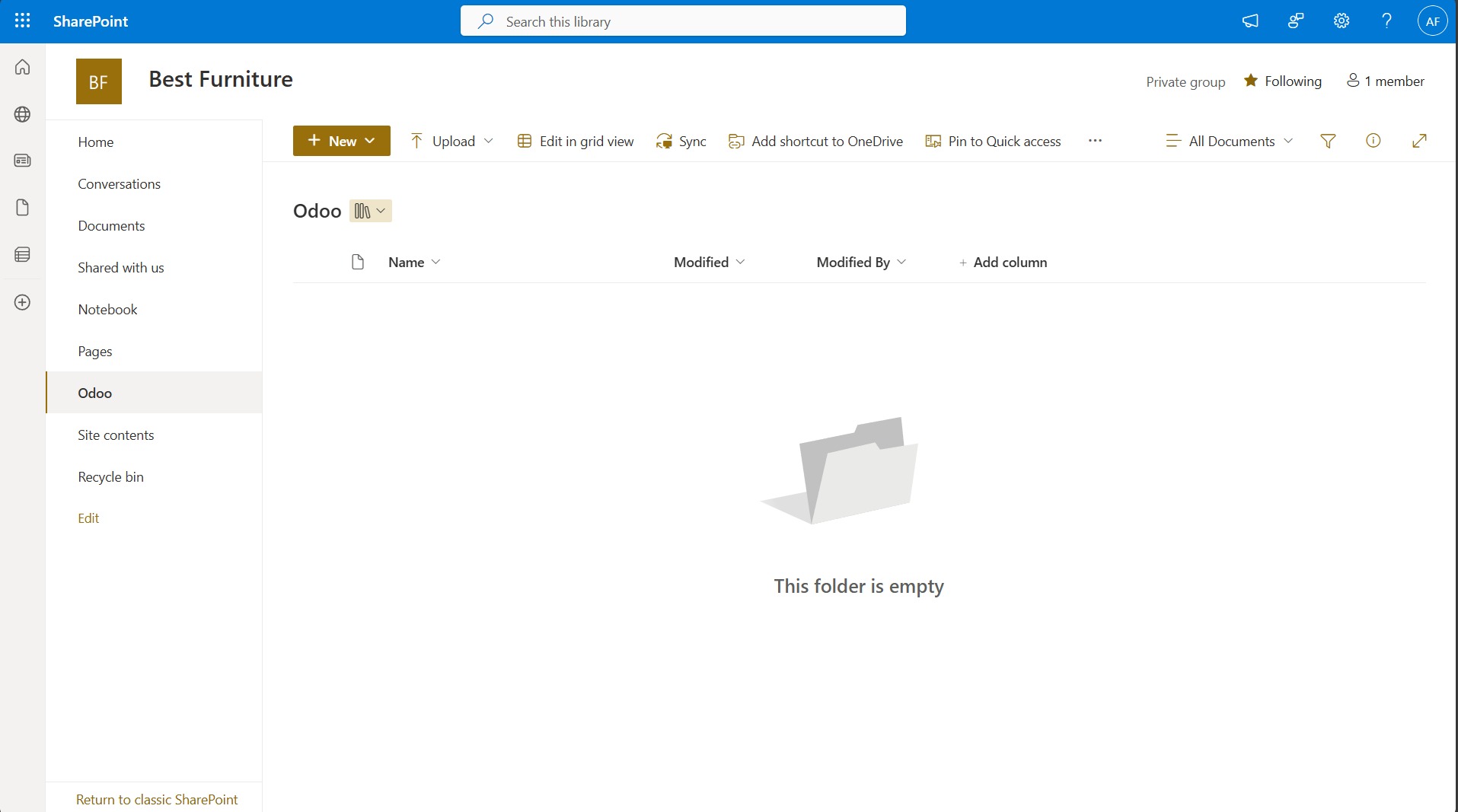Click the 1 member link

point(1386,81)
